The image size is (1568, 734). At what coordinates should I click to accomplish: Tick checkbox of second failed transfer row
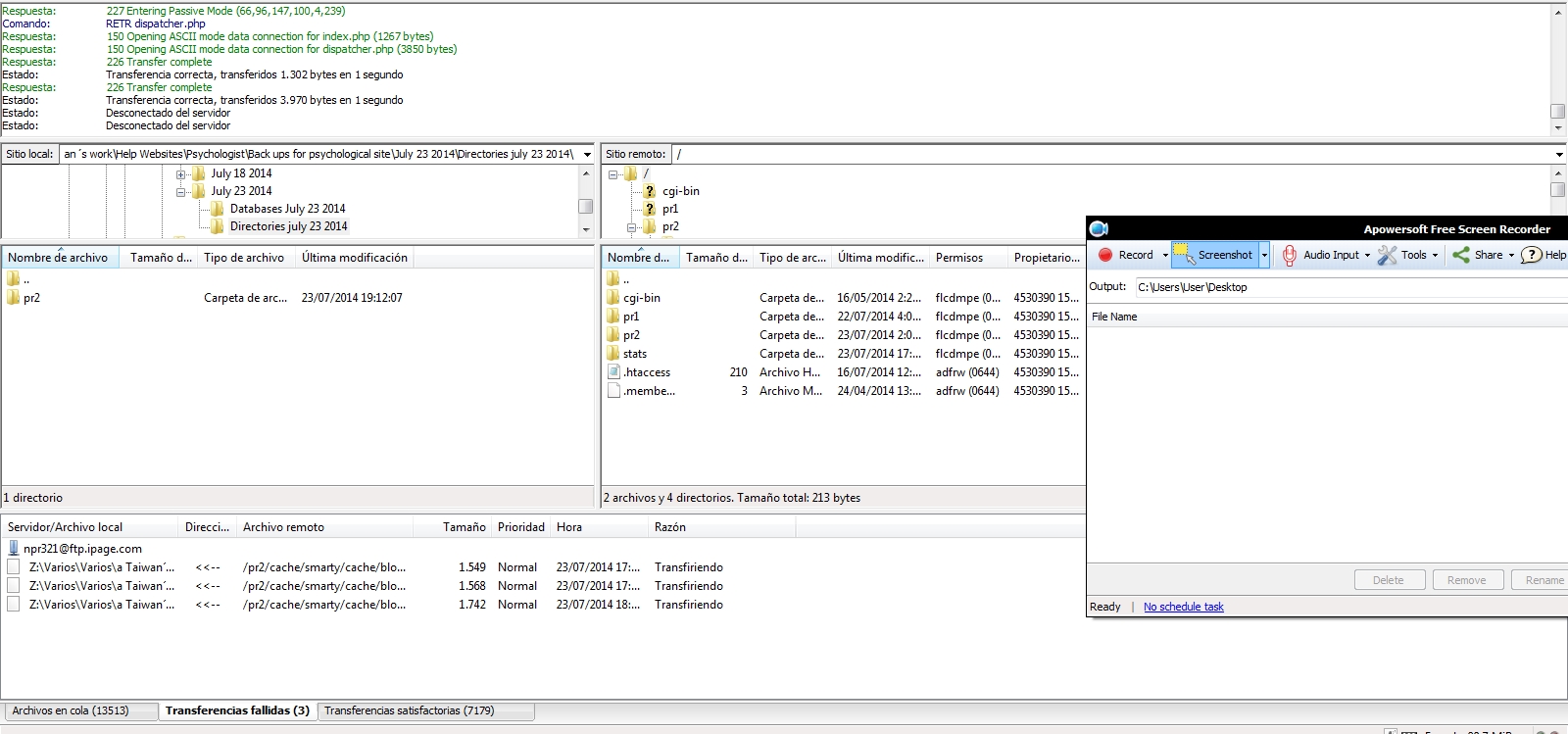click(x=14, y=586)
